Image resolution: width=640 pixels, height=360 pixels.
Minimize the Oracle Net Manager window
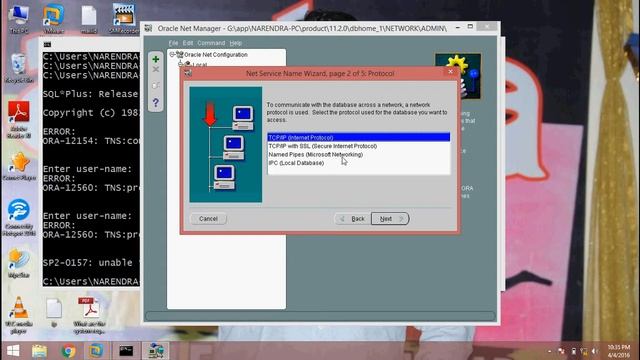[x=458, y=27]
